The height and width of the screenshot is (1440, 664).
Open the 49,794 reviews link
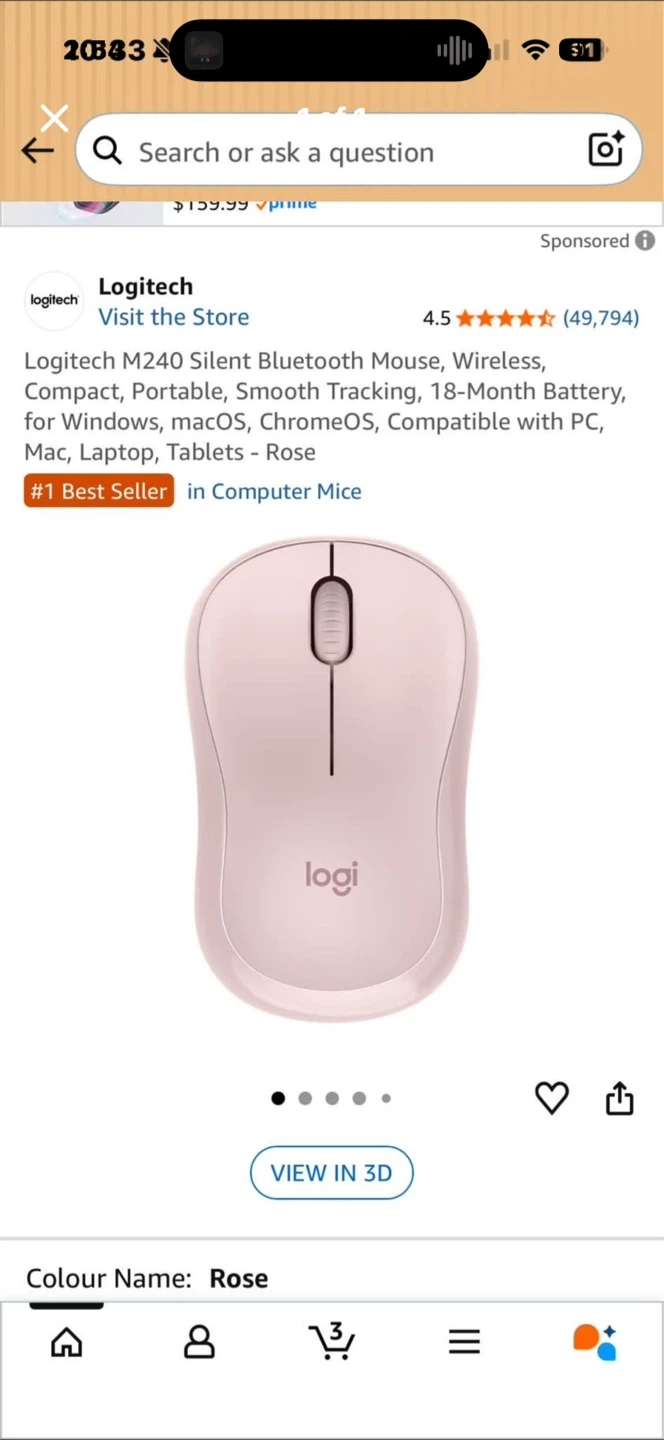coord(601,318)
